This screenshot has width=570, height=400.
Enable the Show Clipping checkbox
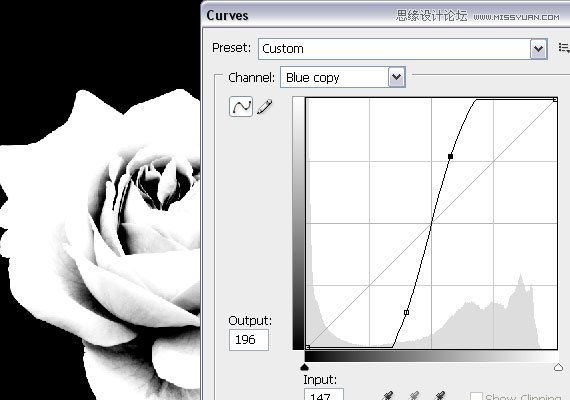476,396
